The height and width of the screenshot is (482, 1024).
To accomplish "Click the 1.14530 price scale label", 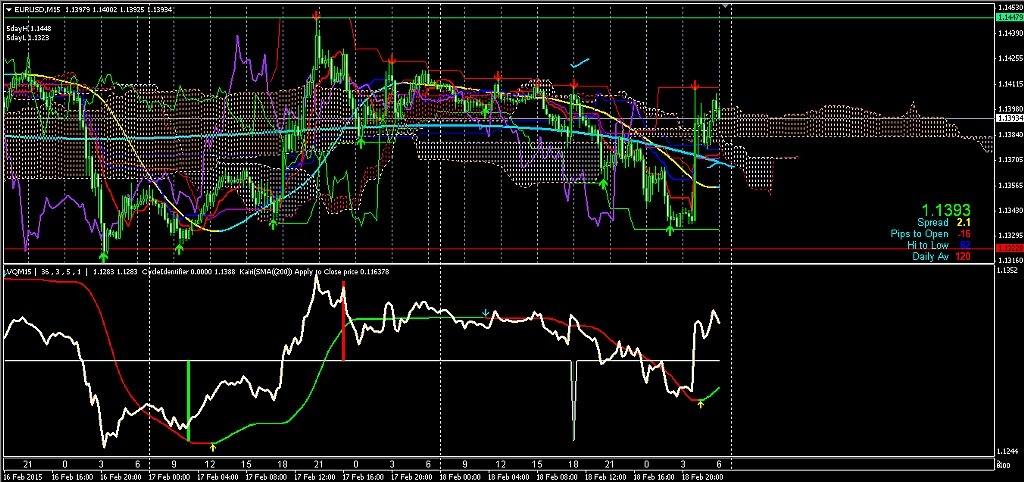I will pyautogui.click(x=1010, y=7).
